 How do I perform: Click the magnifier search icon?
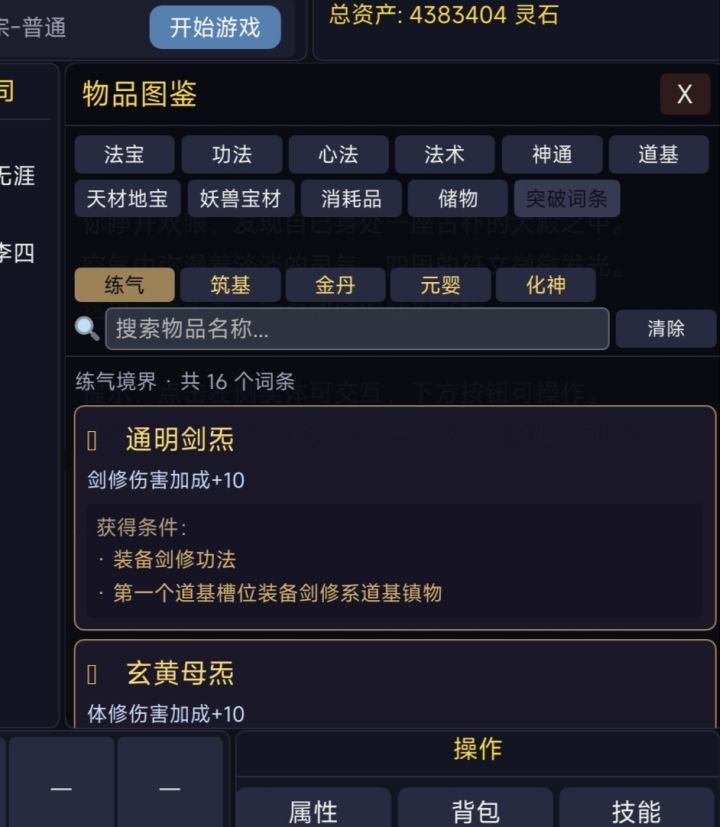coord(87,329)
